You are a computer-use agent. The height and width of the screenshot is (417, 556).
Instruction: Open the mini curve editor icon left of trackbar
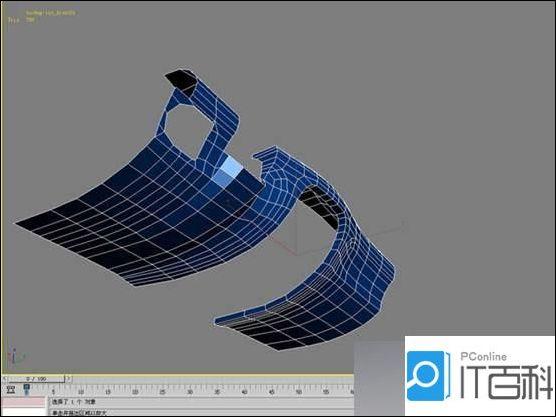pos(11,390)
